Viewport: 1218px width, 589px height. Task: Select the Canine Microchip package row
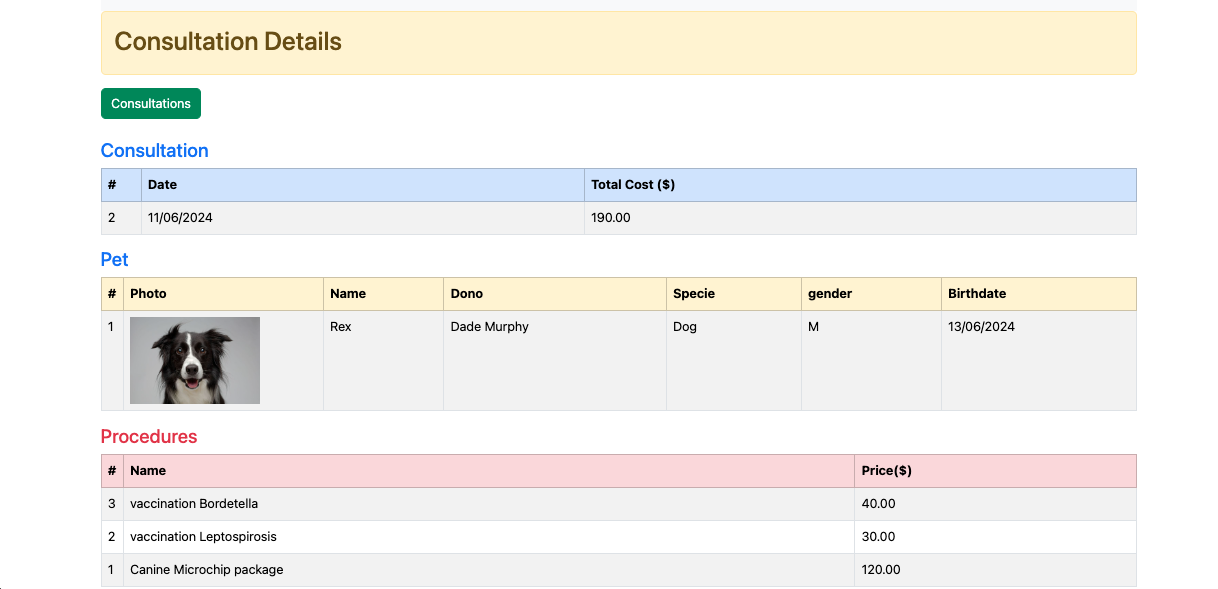(619, 570)
